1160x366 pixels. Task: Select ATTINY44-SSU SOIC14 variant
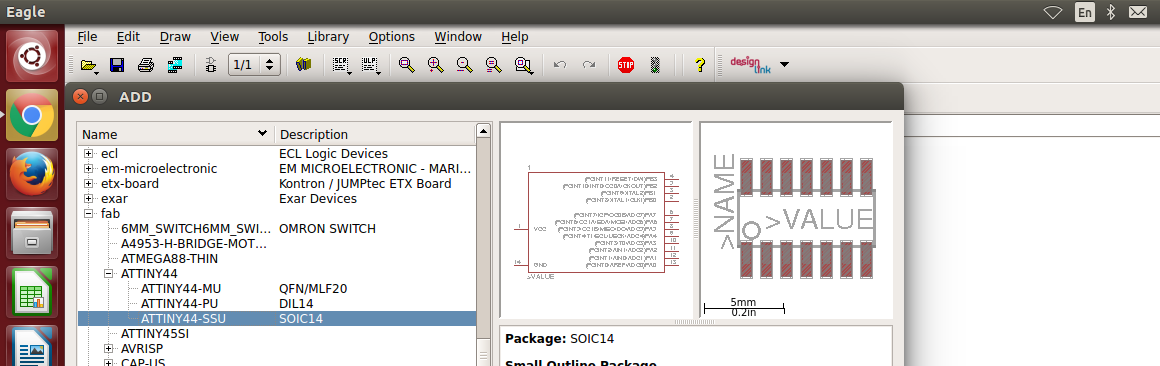coord(277,319)
